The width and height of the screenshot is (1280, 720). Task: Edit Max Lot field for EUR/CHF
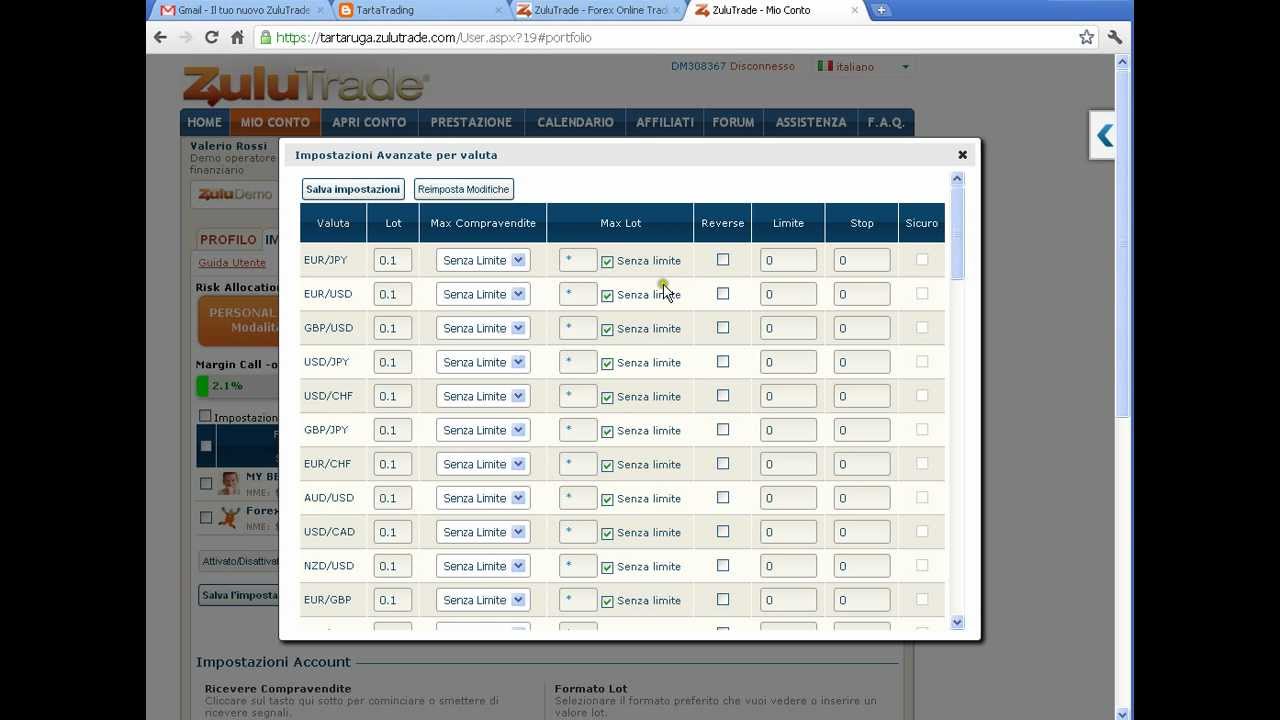(x=578, y=464)
